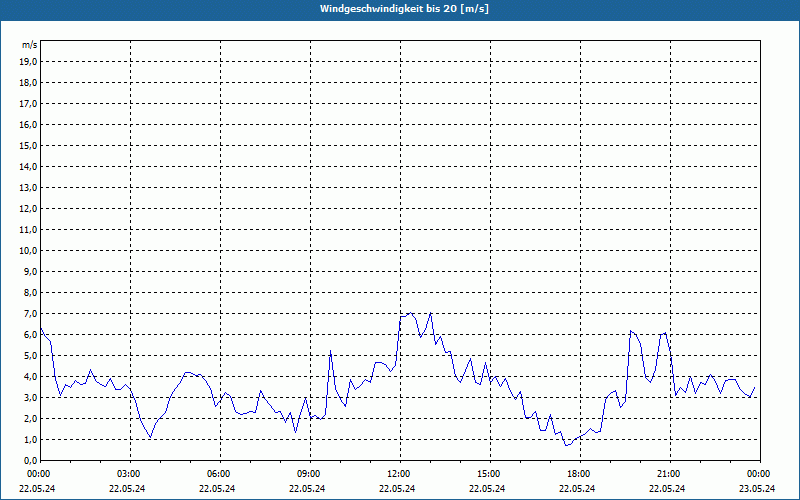Click the '23.05.24' date label

coord(757,488)
